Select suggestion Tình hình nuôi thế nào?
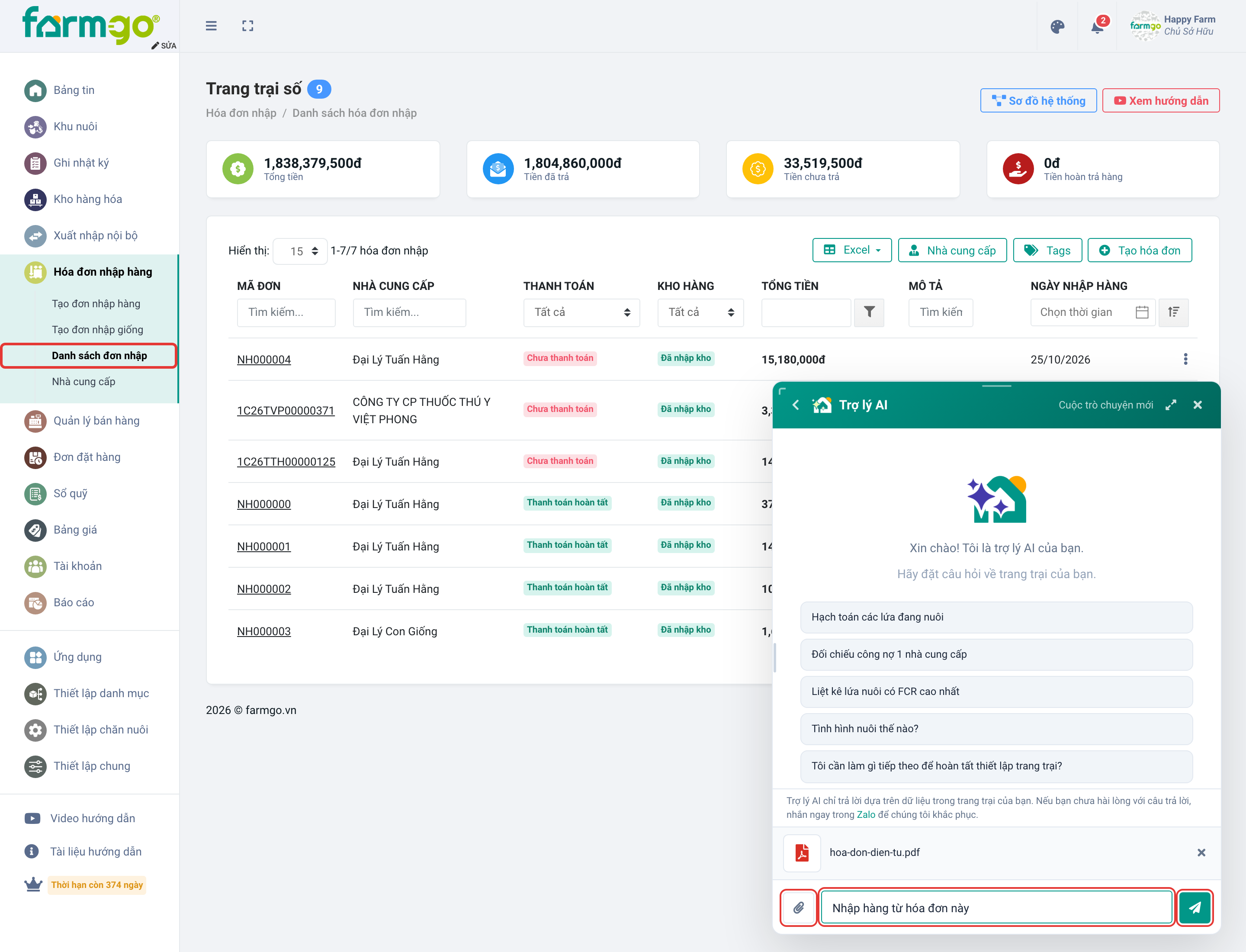Viewport: 1246px width, 952px height. [996, 729]
